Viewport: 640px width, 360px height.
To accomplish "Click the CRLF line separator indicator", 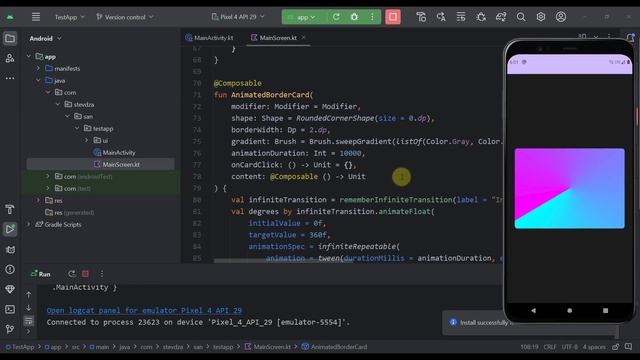I will click(549, 347).
